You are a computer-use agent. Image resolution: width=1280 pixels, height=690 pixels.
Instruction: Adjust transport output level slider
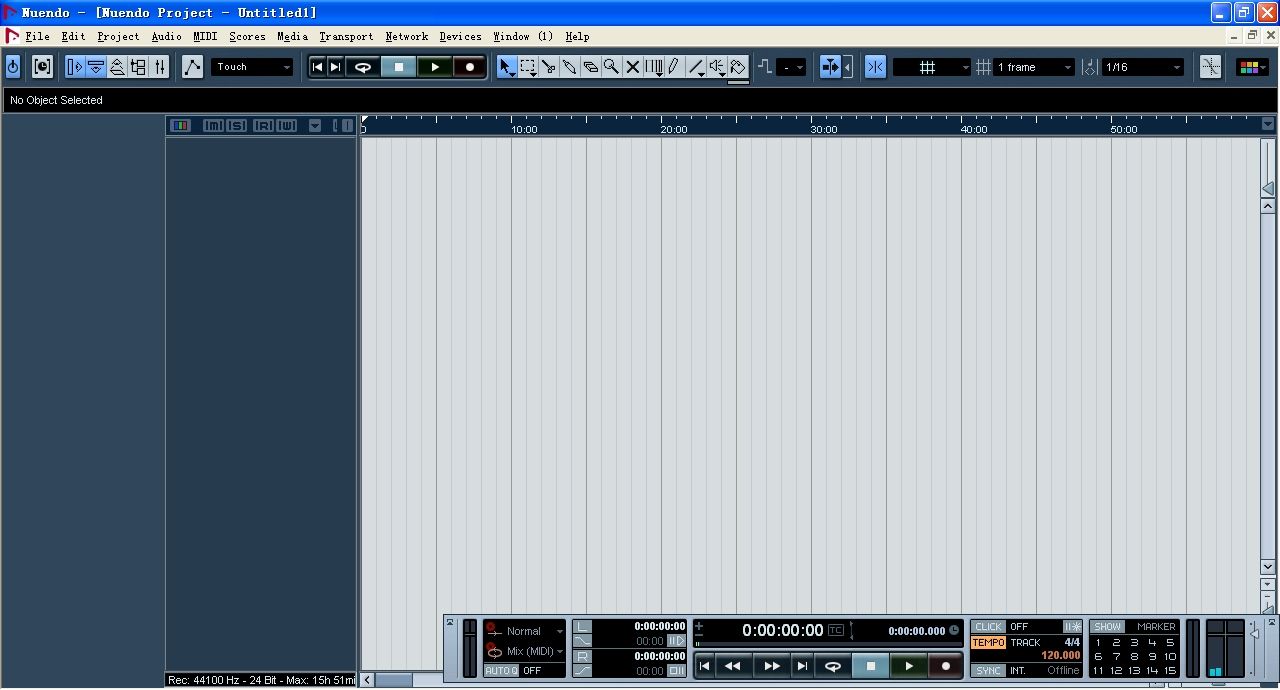point(1254,634)
